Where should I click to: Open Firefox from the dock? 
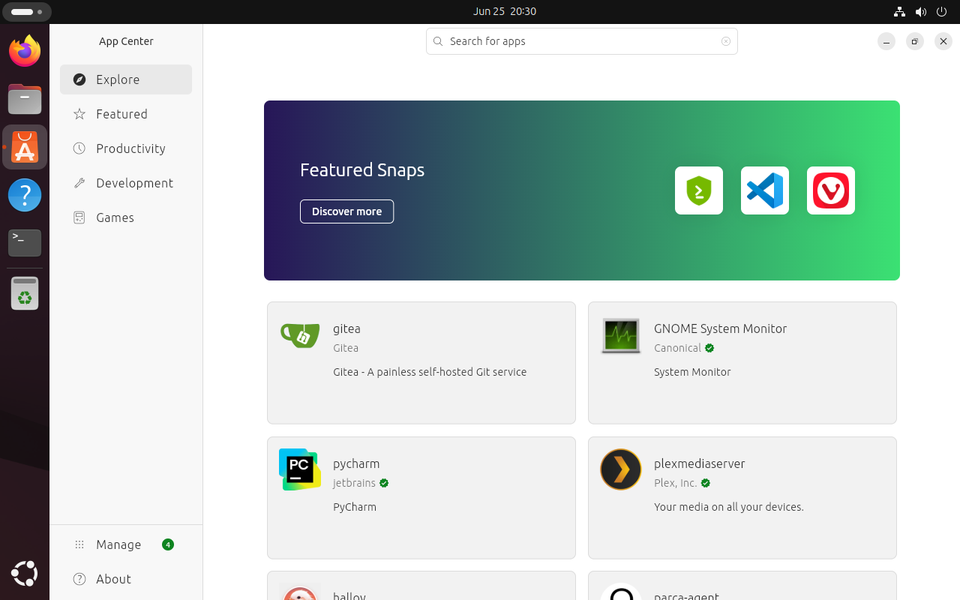click(x=24, y=51)
